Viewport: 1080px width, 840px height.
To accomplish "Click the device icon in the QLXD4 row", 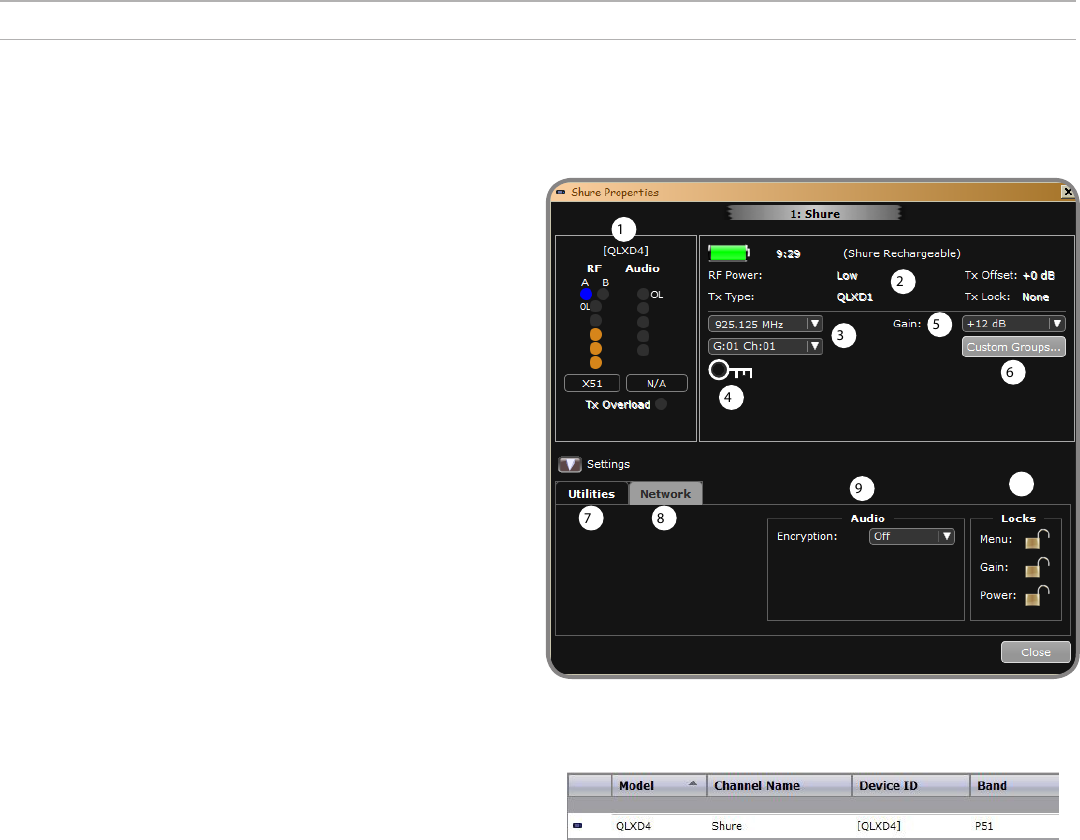I will tap(577, 826).
